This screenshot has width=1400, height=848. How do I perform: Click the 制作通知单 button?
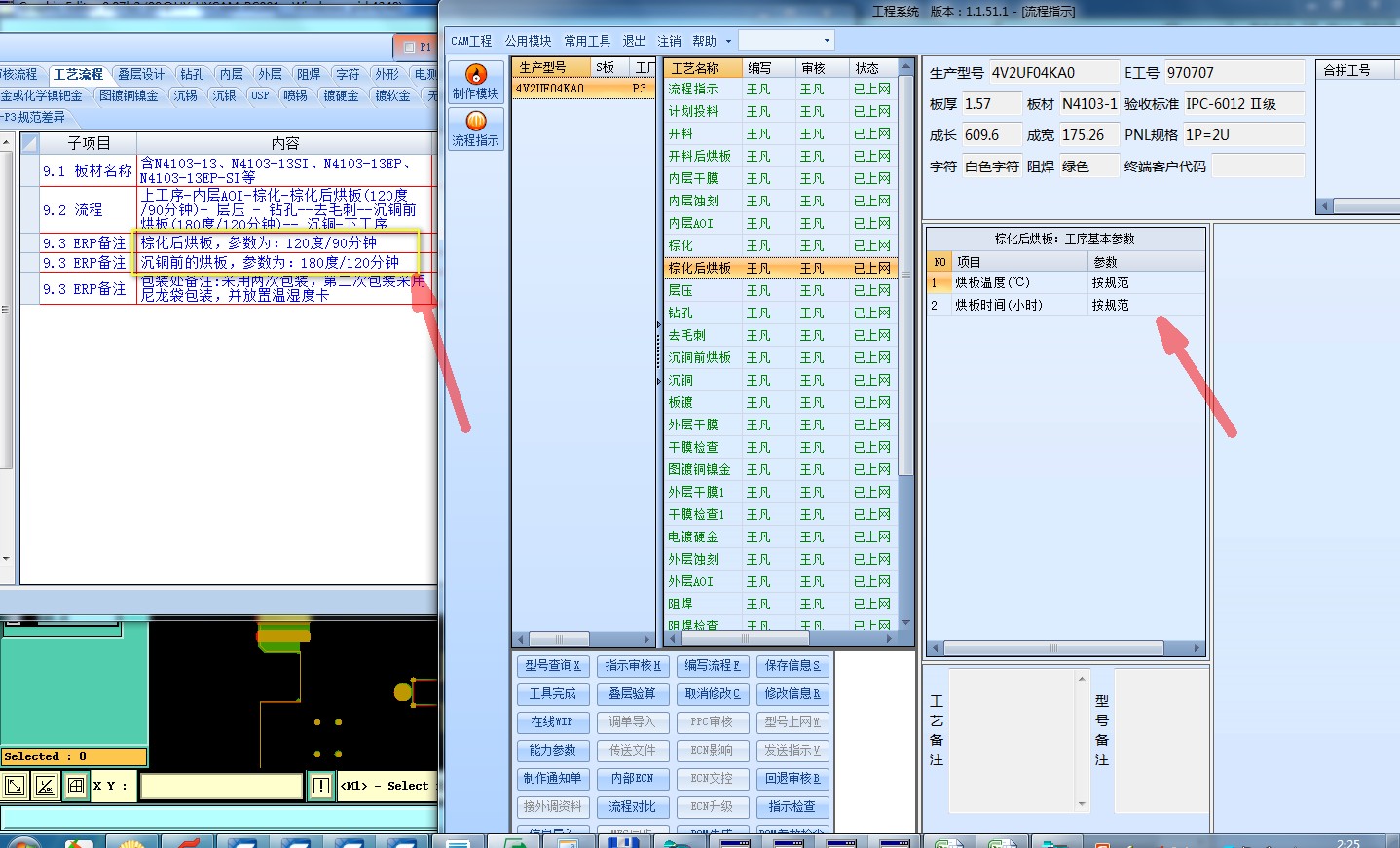553,779
